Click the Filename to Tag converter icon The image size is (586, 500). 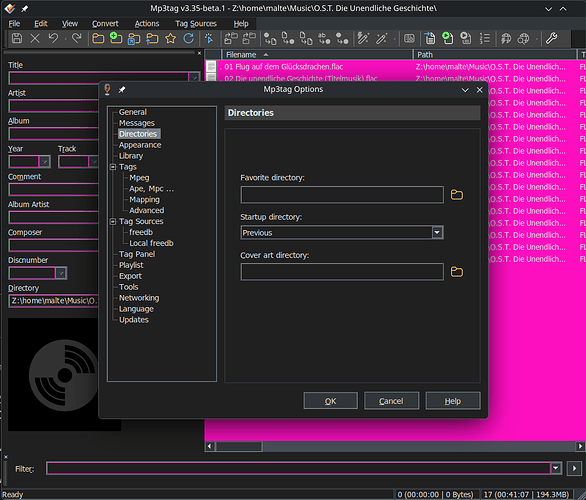pyautogui.click(x=288, y=38)
